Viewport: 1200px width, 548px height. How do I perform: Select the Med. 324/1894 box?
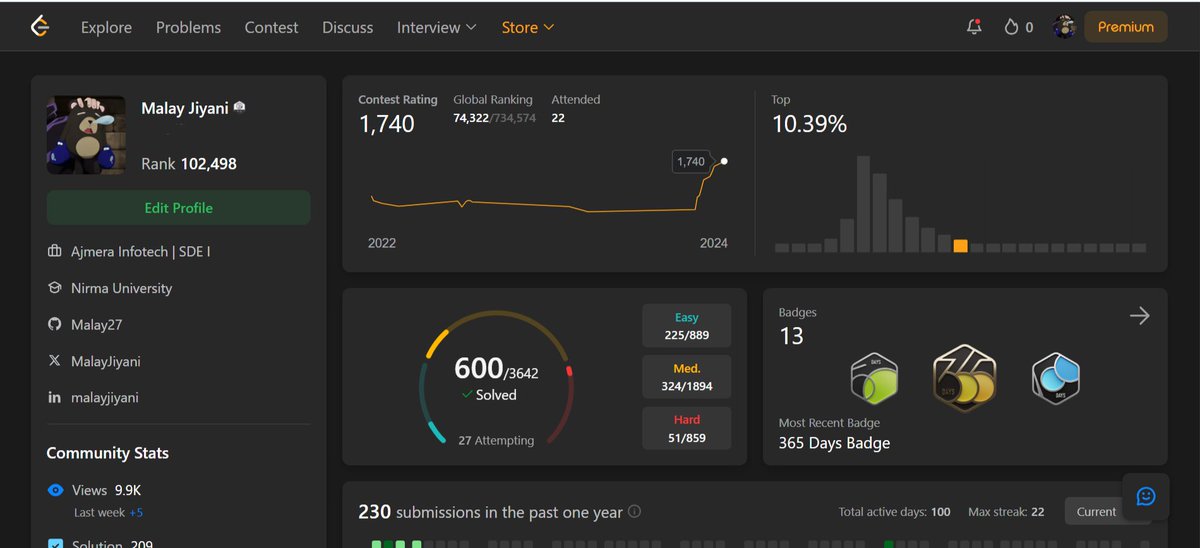[x=687, y=377]
